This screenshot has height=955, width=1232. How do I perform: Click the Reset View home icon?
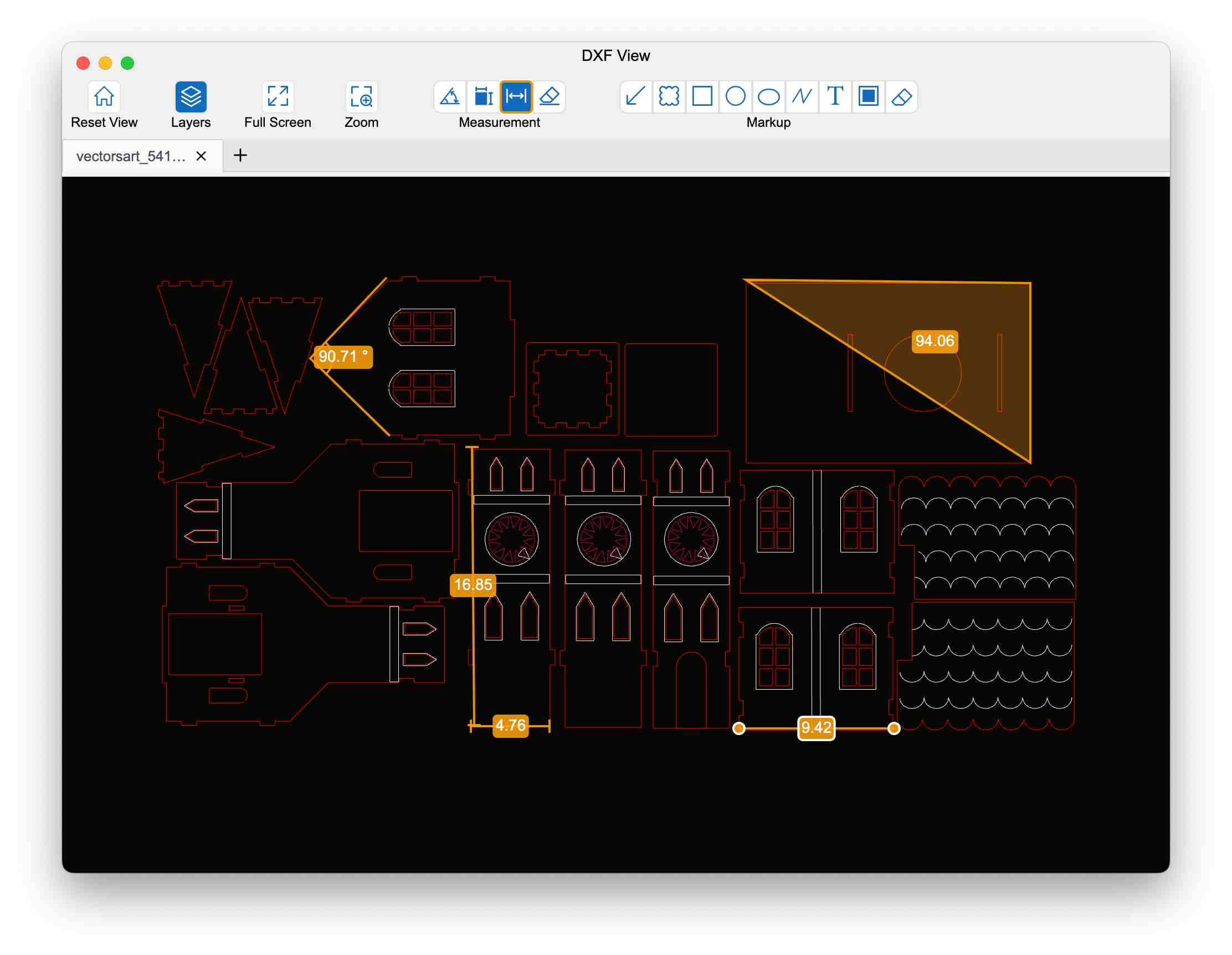click(x=104, y=96)
